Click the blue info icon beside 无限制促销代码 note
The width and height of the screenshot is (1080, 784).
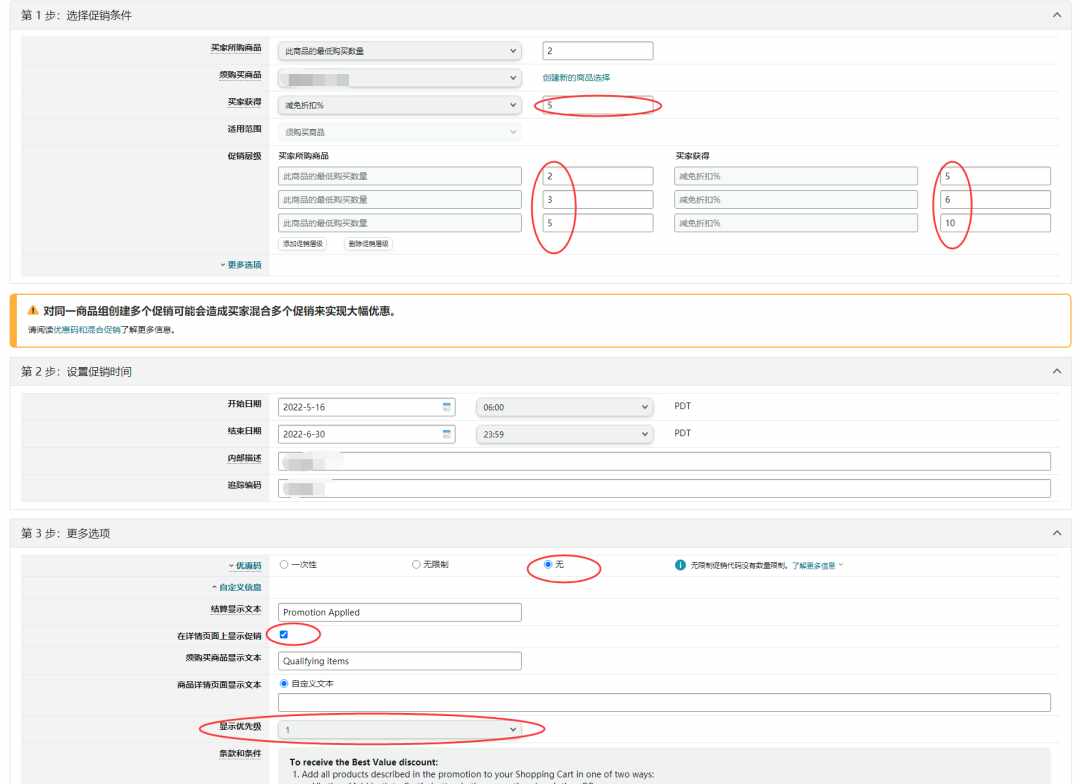coord(680,565)
